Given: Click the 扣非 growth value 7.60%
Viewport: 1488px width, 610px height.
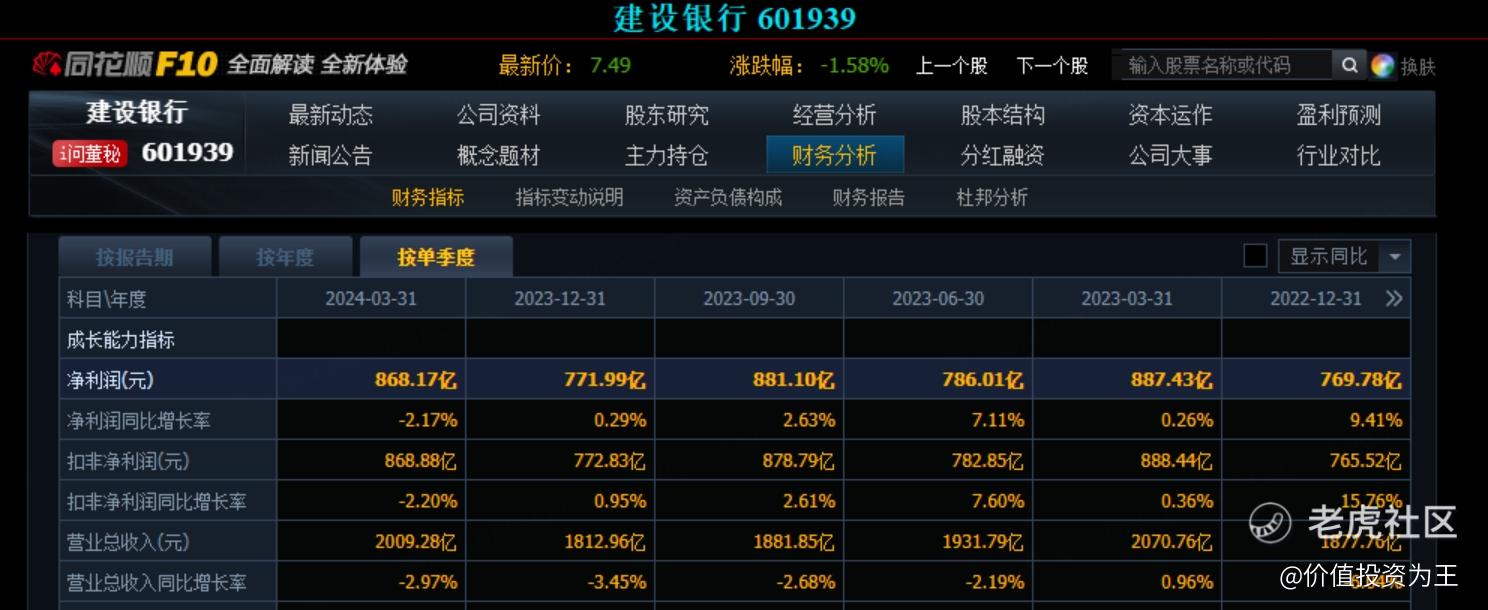Looking at the screenshot, I should pyautogui.click(x=998, y=501).
